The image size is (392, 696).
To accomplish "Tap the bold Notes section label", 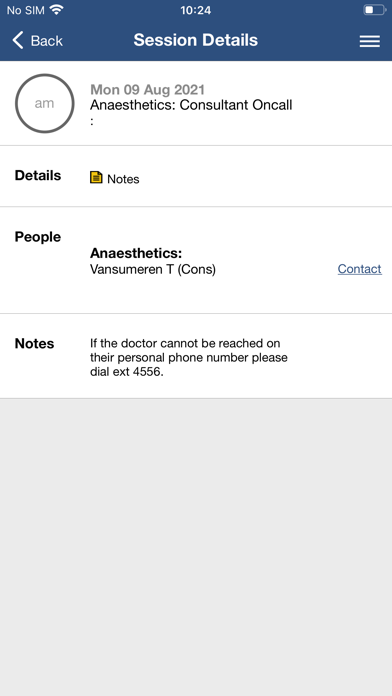I will [34, 343].
